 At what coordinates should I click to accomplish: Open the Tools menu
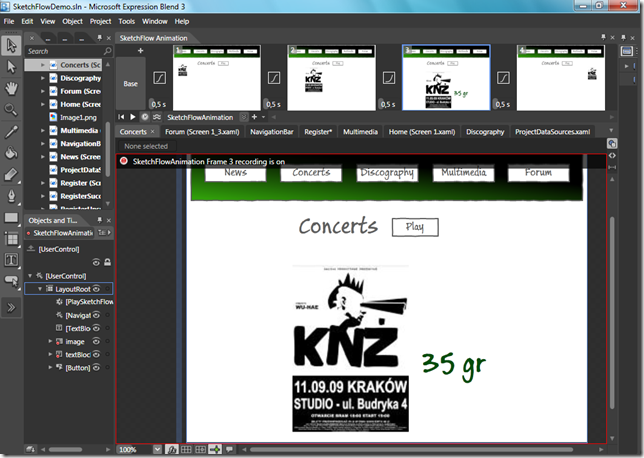(126, 21)
